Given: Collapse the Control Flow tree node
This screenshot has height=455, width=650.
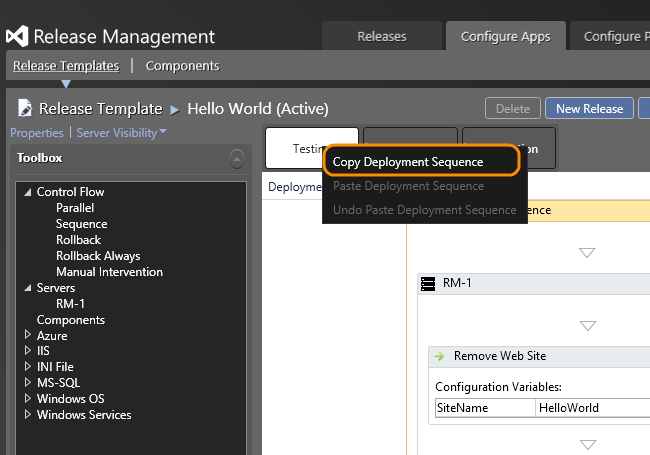Looking at the screenshot, I should [x=28, y=192].
